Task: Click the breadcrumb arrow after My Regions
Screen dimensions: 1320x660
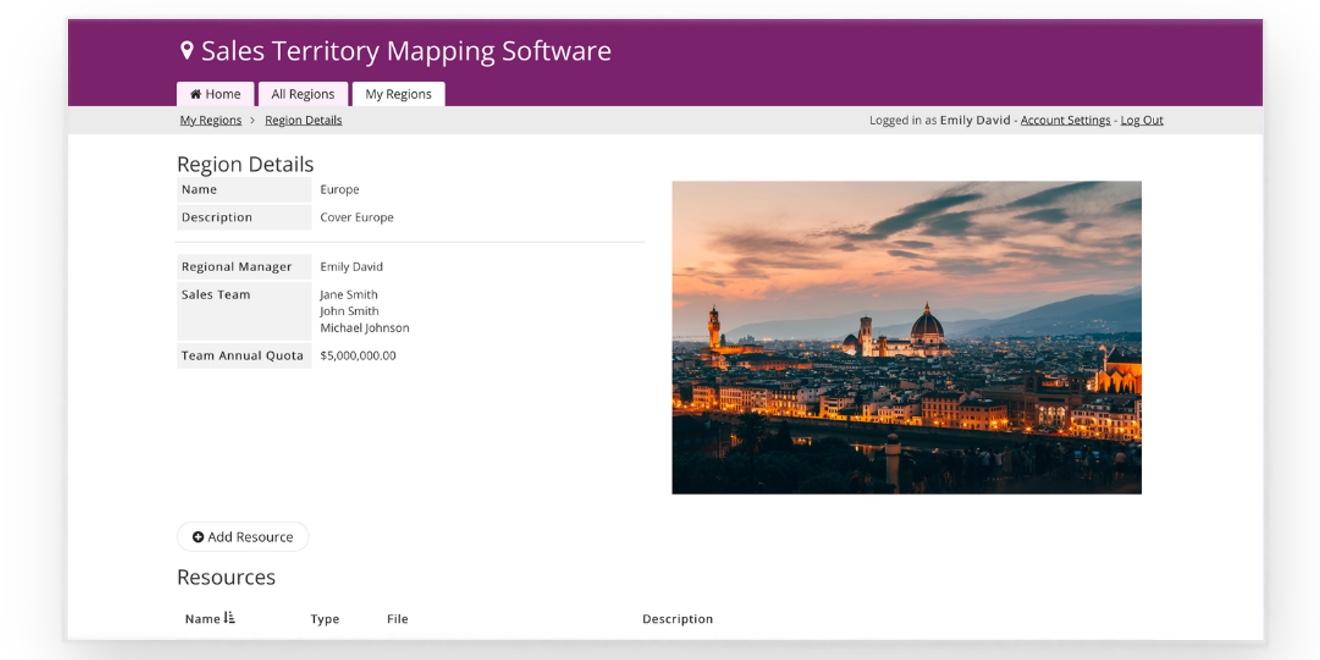Action: tap(253, 120)
